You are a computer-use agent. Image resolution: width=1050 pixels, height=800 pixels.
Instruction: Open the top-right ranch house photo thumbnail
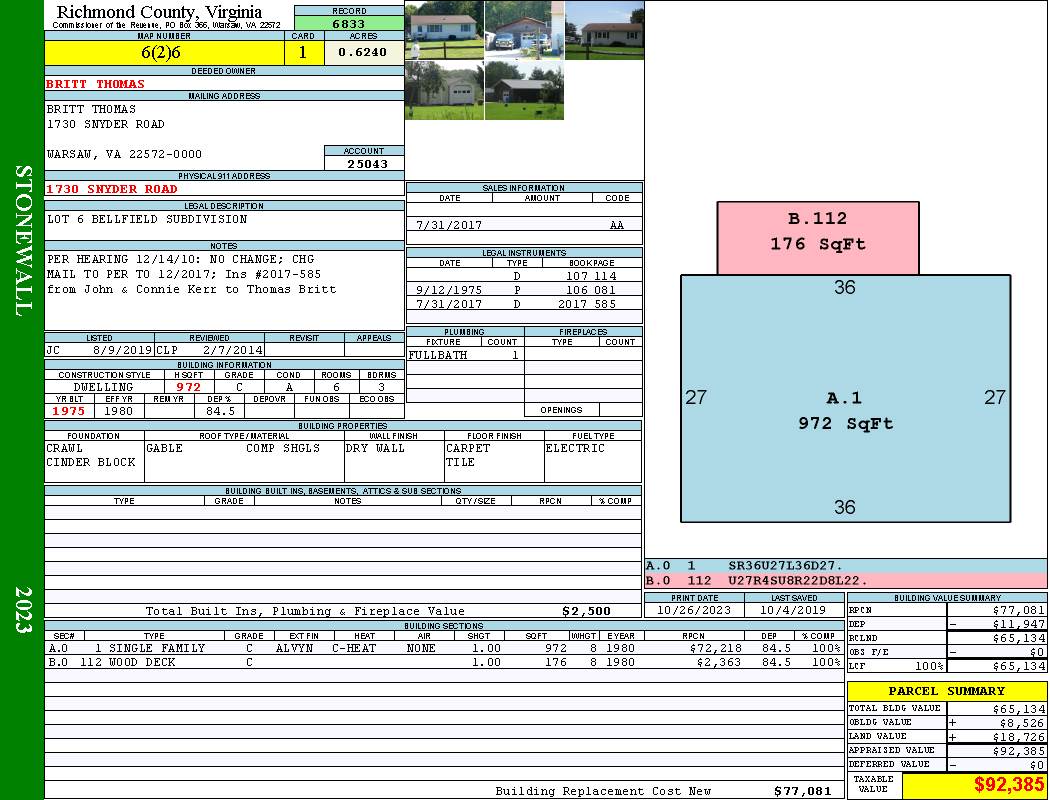[604, 30]
